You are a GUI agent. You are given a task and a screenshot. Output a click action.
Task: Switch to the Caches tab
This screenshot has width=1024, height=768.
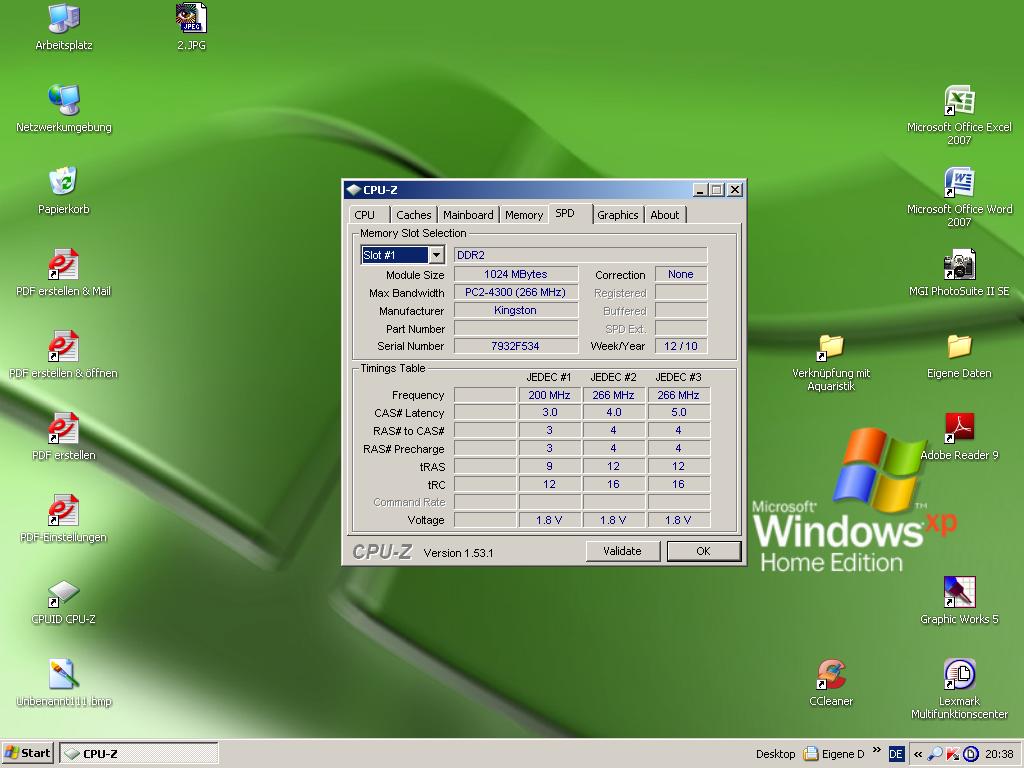coord(413,215)
